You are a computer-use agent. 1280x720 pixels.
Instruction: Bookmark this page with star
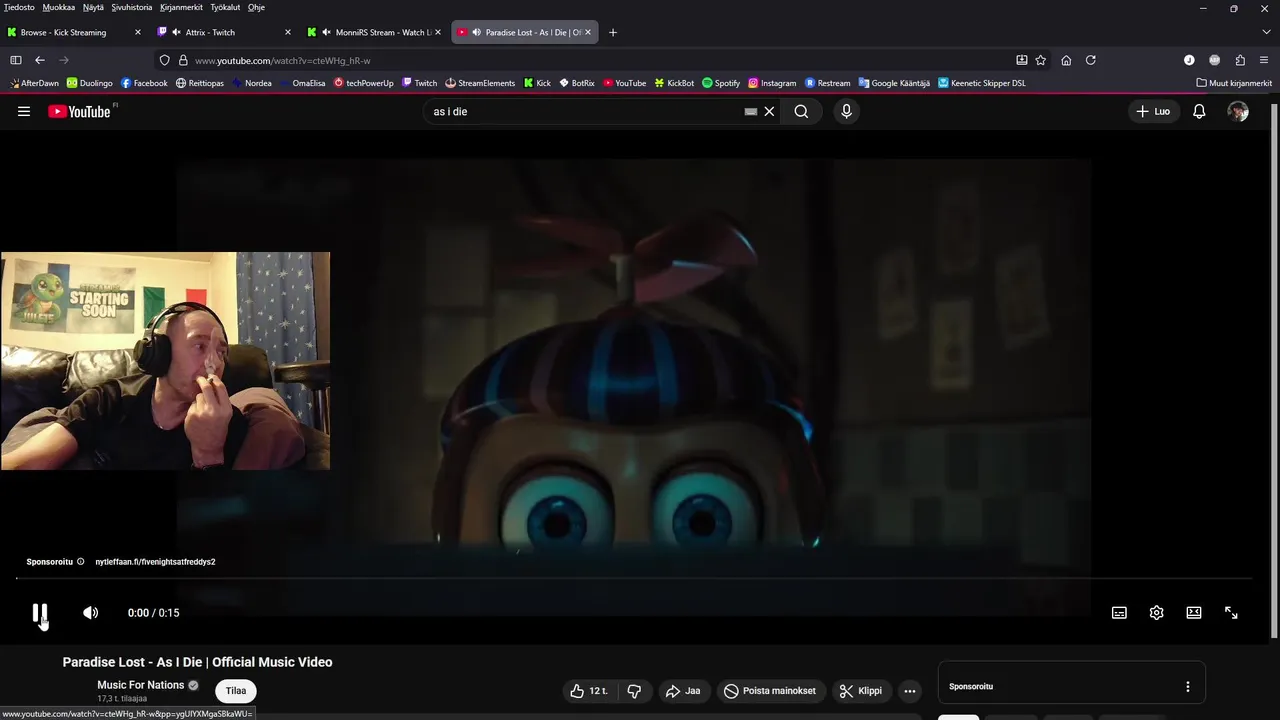point(1041,60)
